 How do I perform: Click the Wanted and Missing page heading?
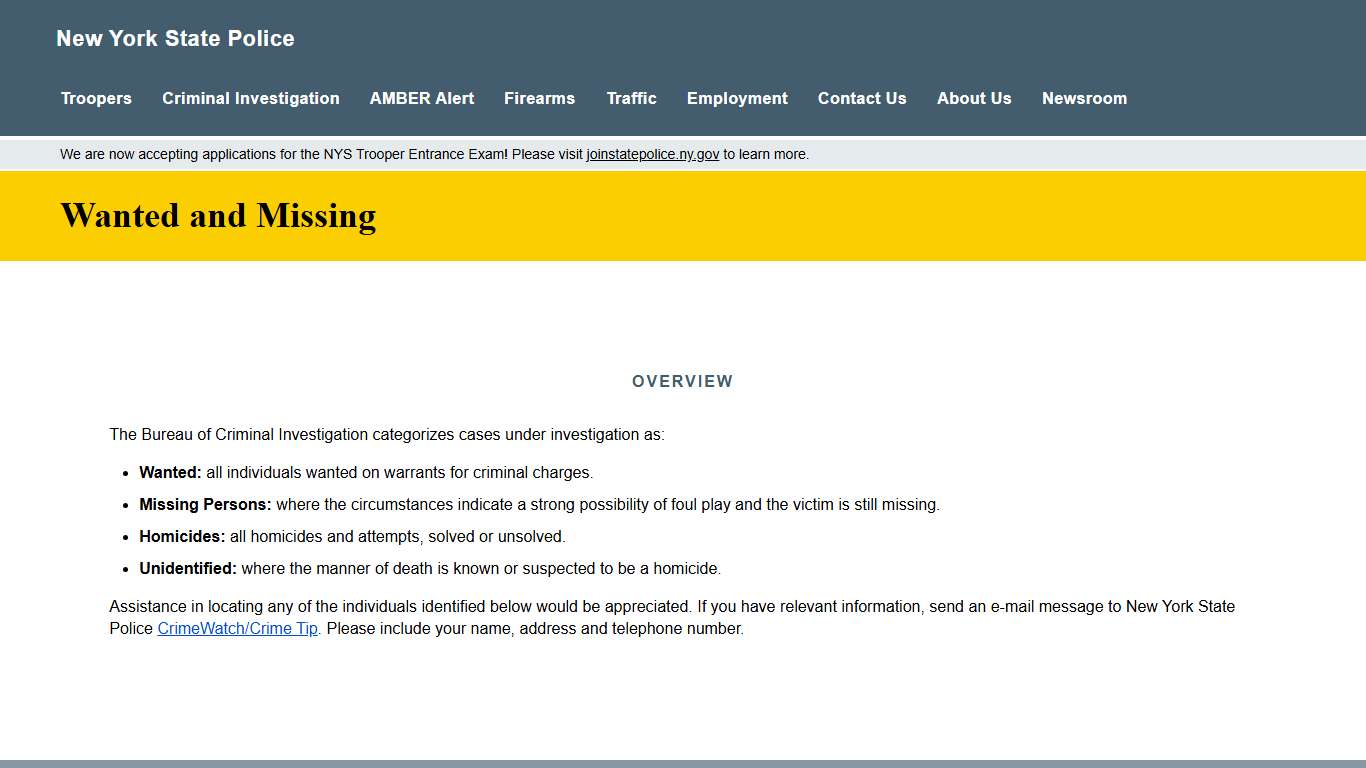click(x=218, y=216)
